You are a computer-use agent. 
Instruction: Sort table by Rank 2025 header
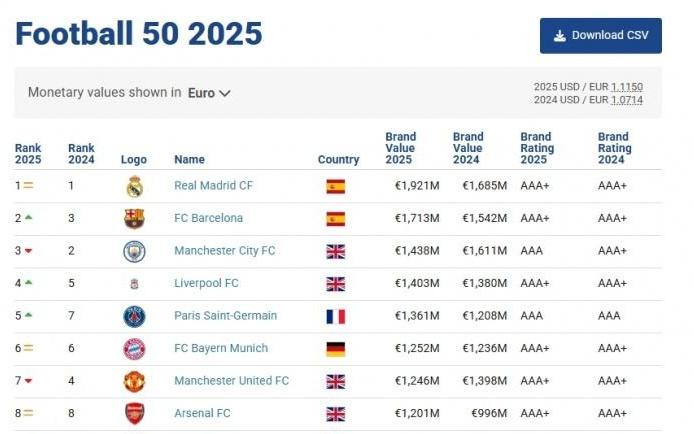pos(28,154)
